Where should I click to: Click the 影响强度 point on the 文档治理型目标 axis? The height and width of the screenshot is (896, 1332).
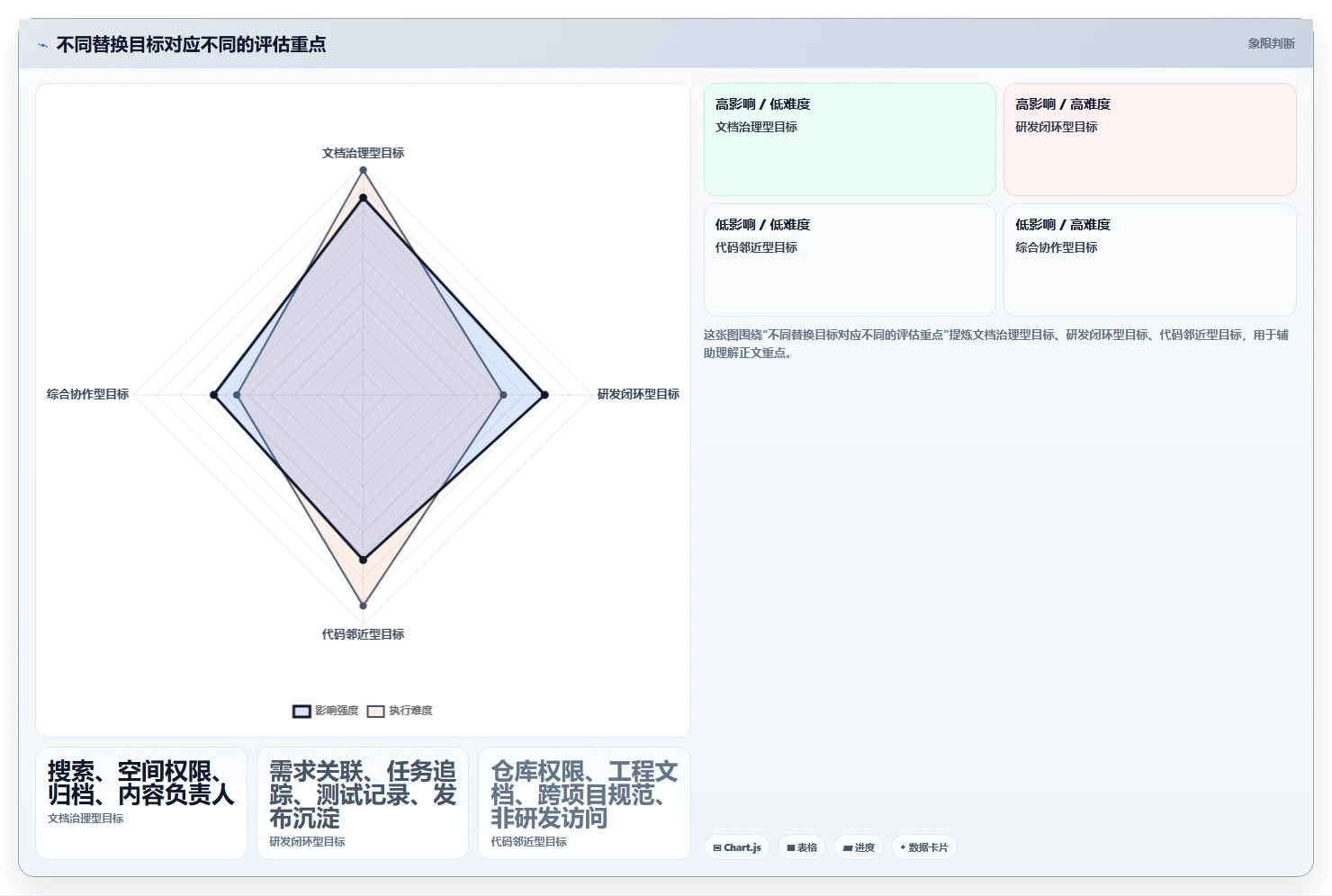363,198
